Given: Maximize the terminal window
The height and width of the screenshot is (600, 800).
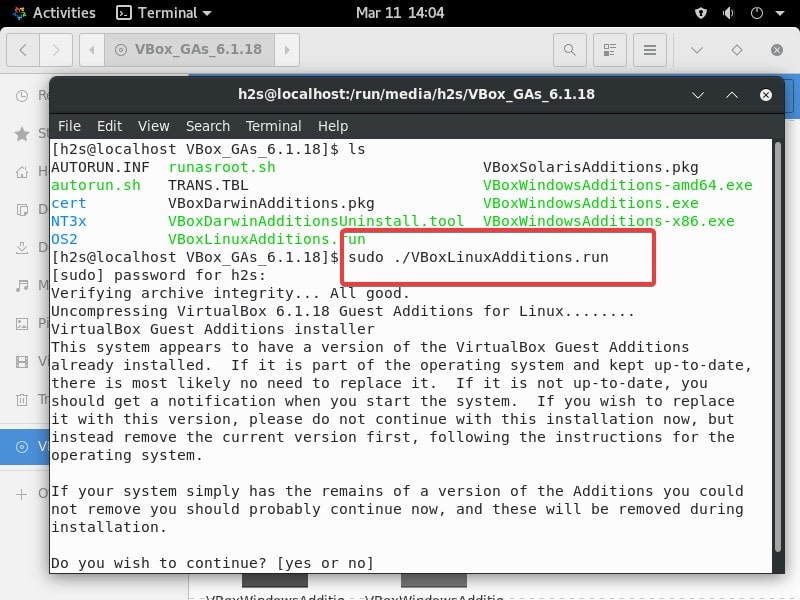Looking at the screenshot, I should [x=732, y=95].
